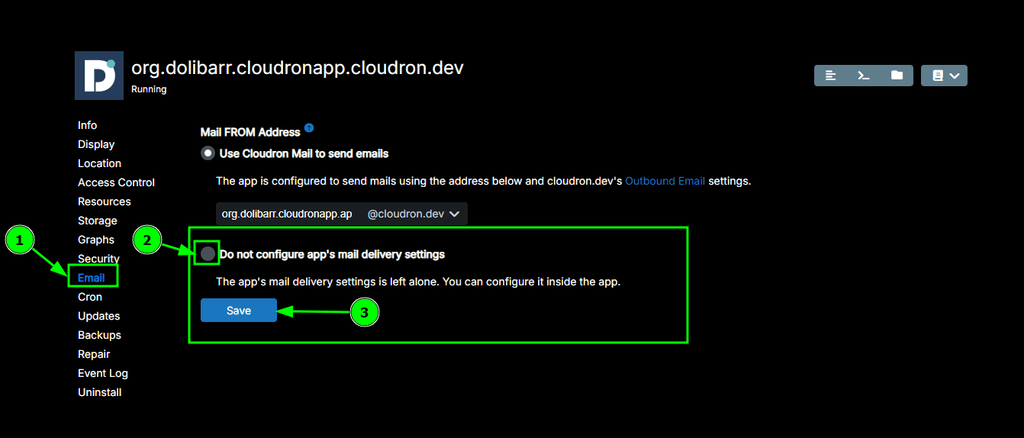Open the Cron section
The height and width of the screenshot is (438, 1024).
tap(90, 297)
